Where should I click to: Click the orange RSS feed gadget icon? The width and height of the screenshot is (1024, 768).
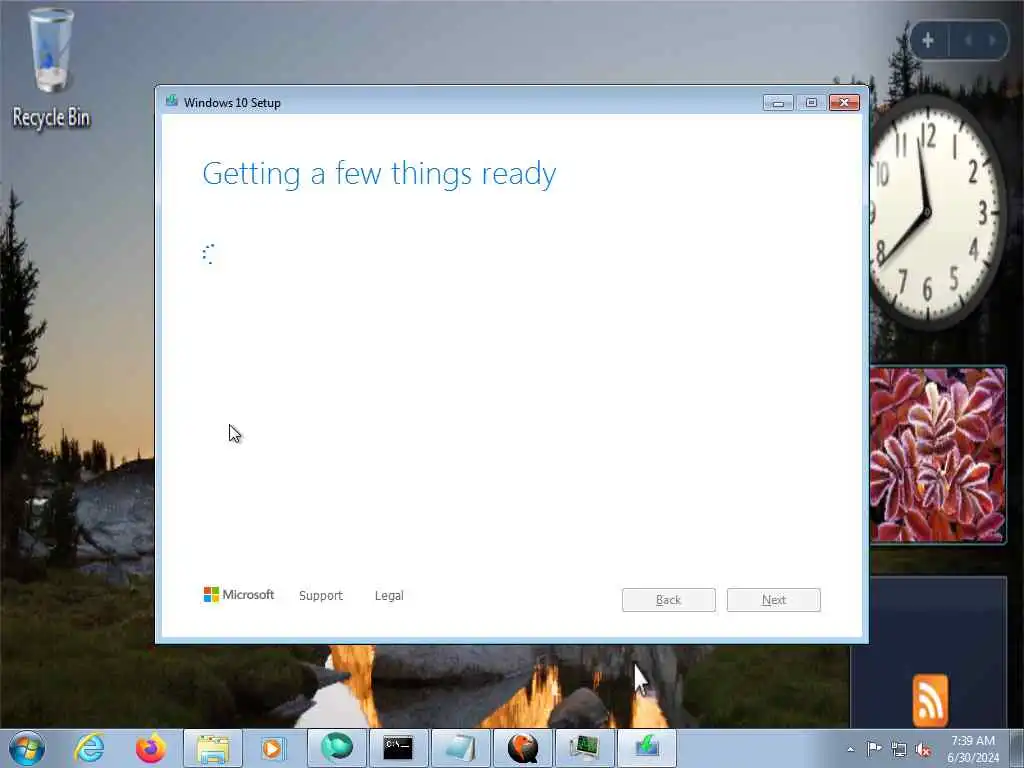(930, 699)
